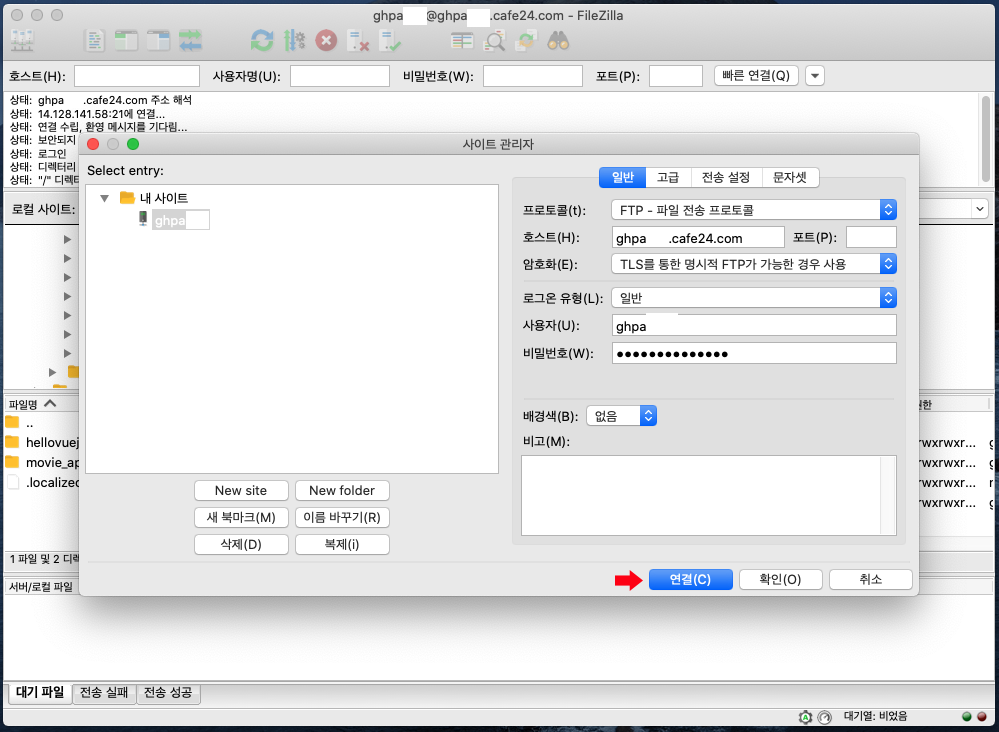Click the 삭제(D) delete button
Viewport: 999px width, 732px height.
[241, 544]
